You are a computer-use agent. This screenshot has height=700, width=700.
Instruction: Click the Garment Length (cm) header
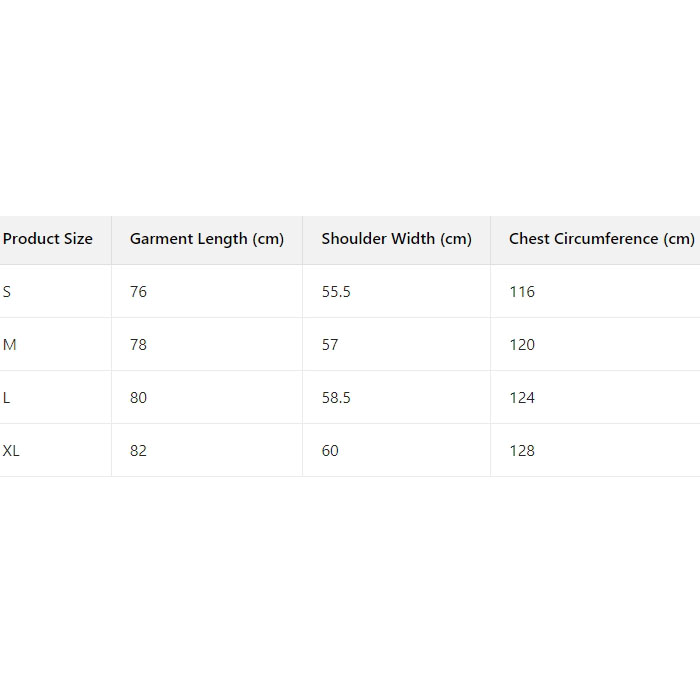[x=207, y=239]
